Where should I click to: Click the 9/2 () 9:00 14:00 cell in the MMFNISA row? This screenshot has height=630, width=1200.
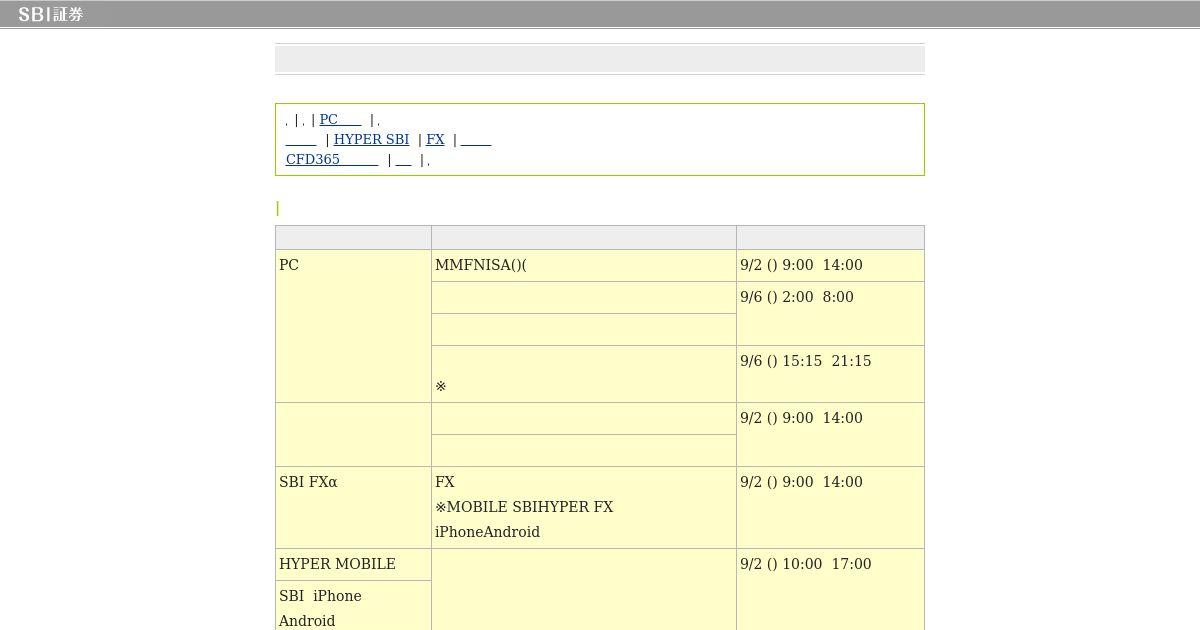coord(830,265)
